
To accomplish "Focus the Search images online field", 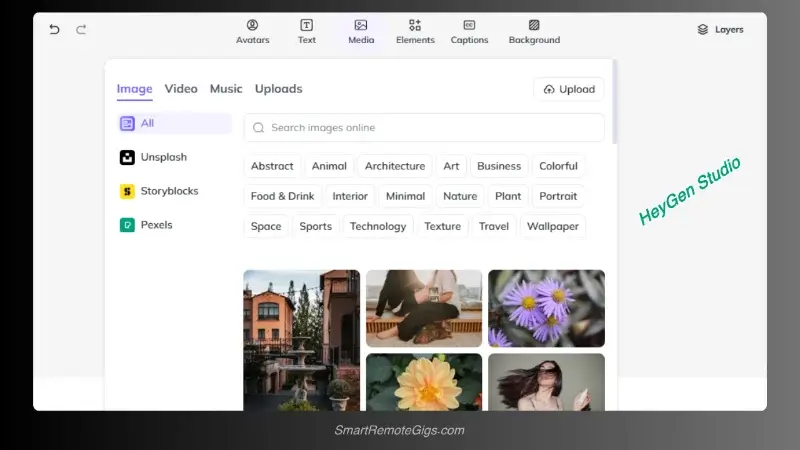I will (x=424, y=128).
